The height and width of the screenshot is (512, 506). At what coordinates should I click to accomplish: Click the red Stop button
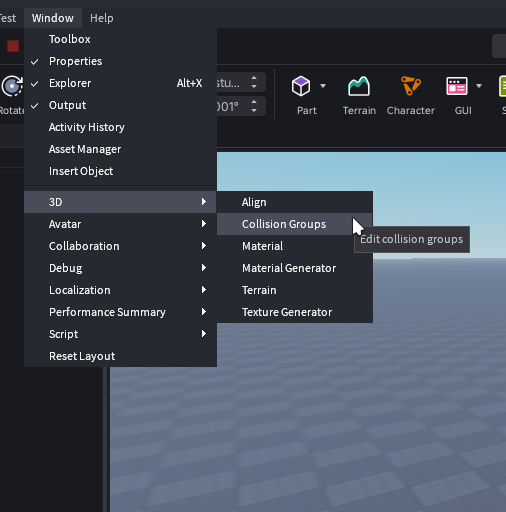(x=13, y=46)
